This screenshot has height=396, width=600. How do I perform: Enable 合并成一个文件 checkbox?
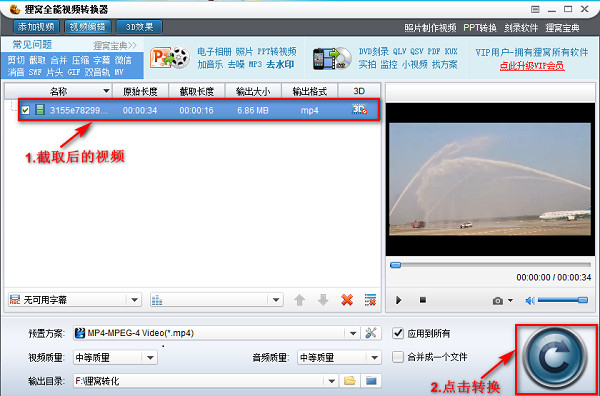coord(398,357)
